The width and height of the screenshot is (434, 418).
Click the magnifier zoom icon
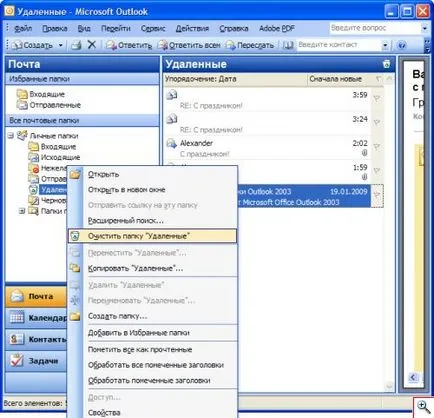(423, 407)
